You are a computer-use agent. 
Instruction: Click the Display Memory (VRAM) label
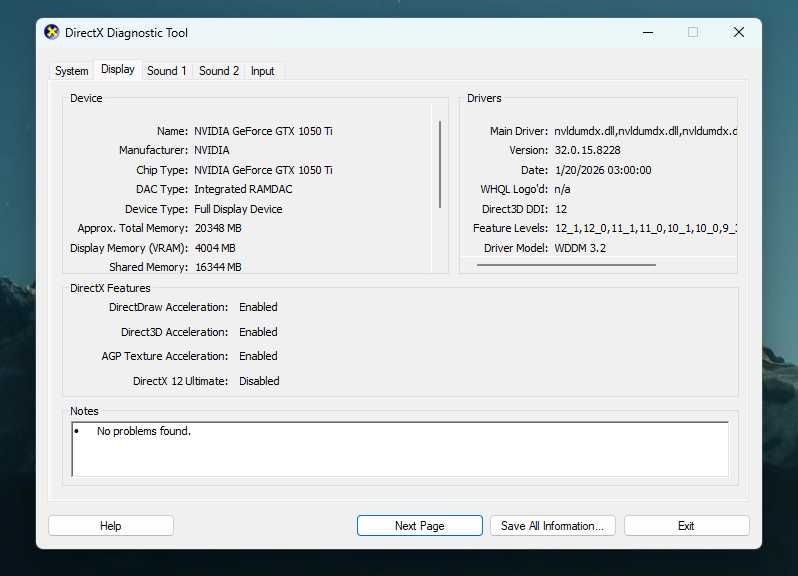click(x=129, y=248)
